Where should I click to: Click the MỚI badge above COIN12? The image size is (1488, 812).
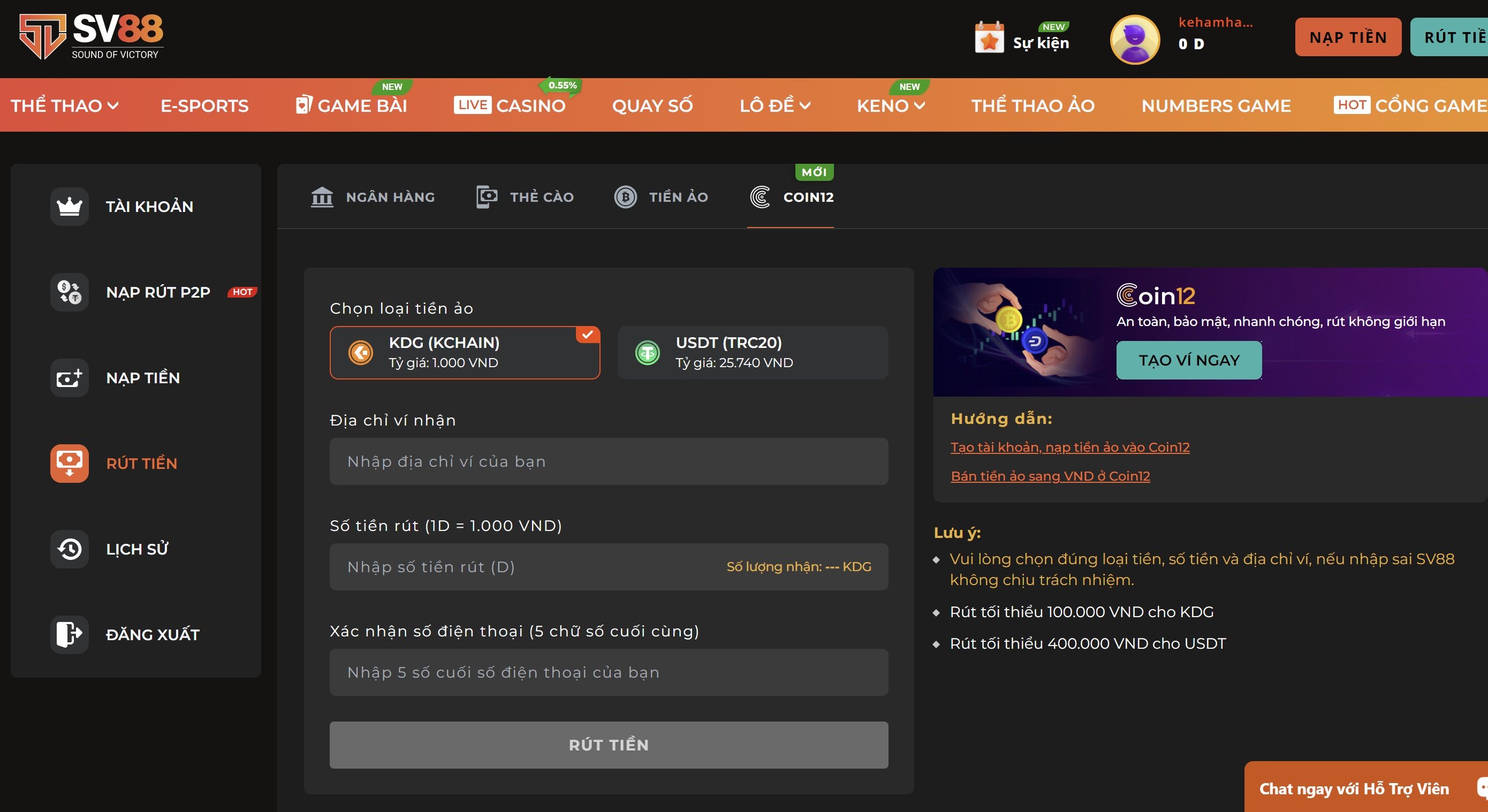click(x=814, y=171)
